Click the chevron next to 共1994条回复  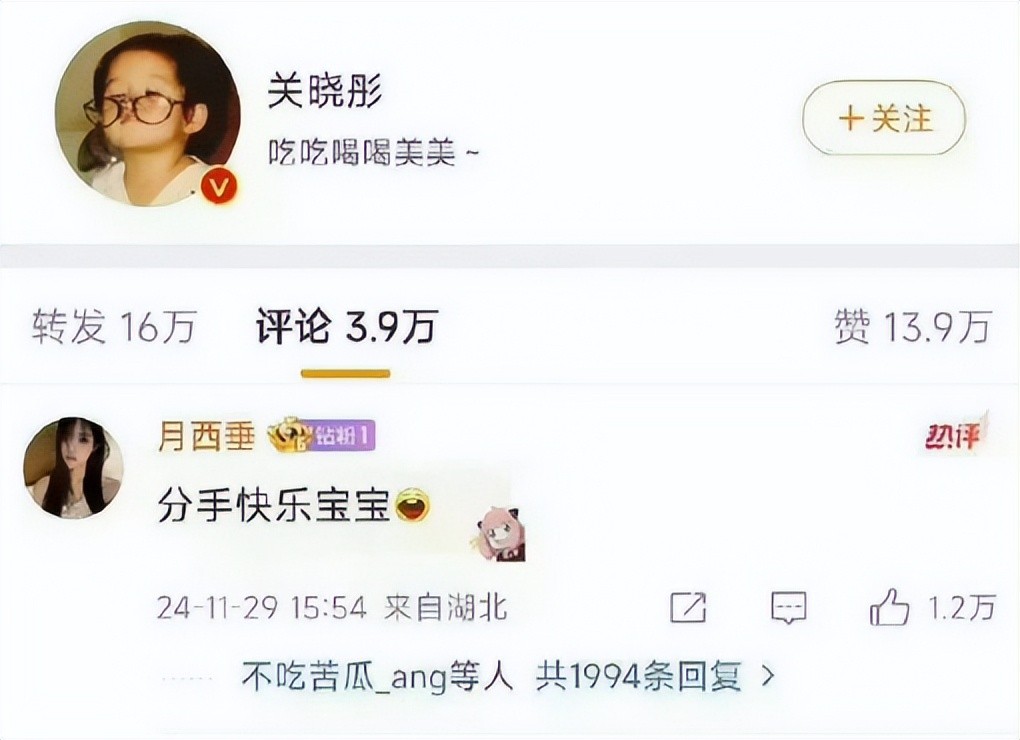[768, 678]
